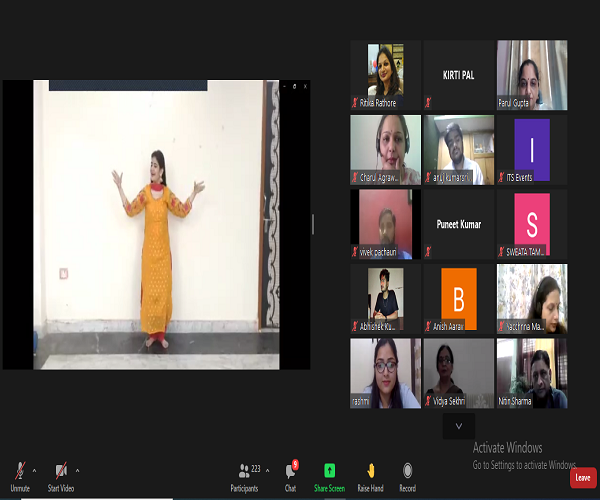Open video options arrow beside Start Video
Image resolution: width=600 pixels, height=500 pixels.
point(77,471)
